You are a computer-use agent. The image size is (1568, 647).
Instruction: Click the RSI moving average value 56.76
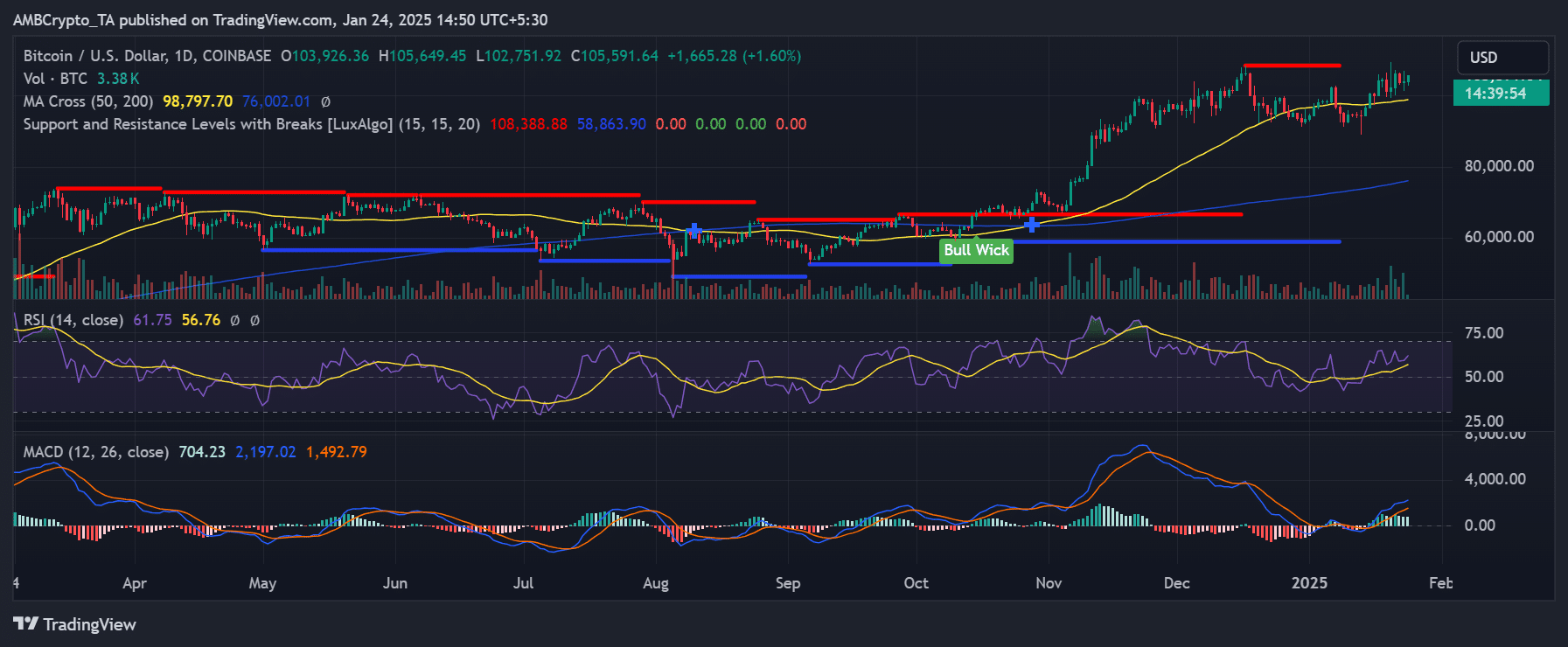(x=201, y=320)
